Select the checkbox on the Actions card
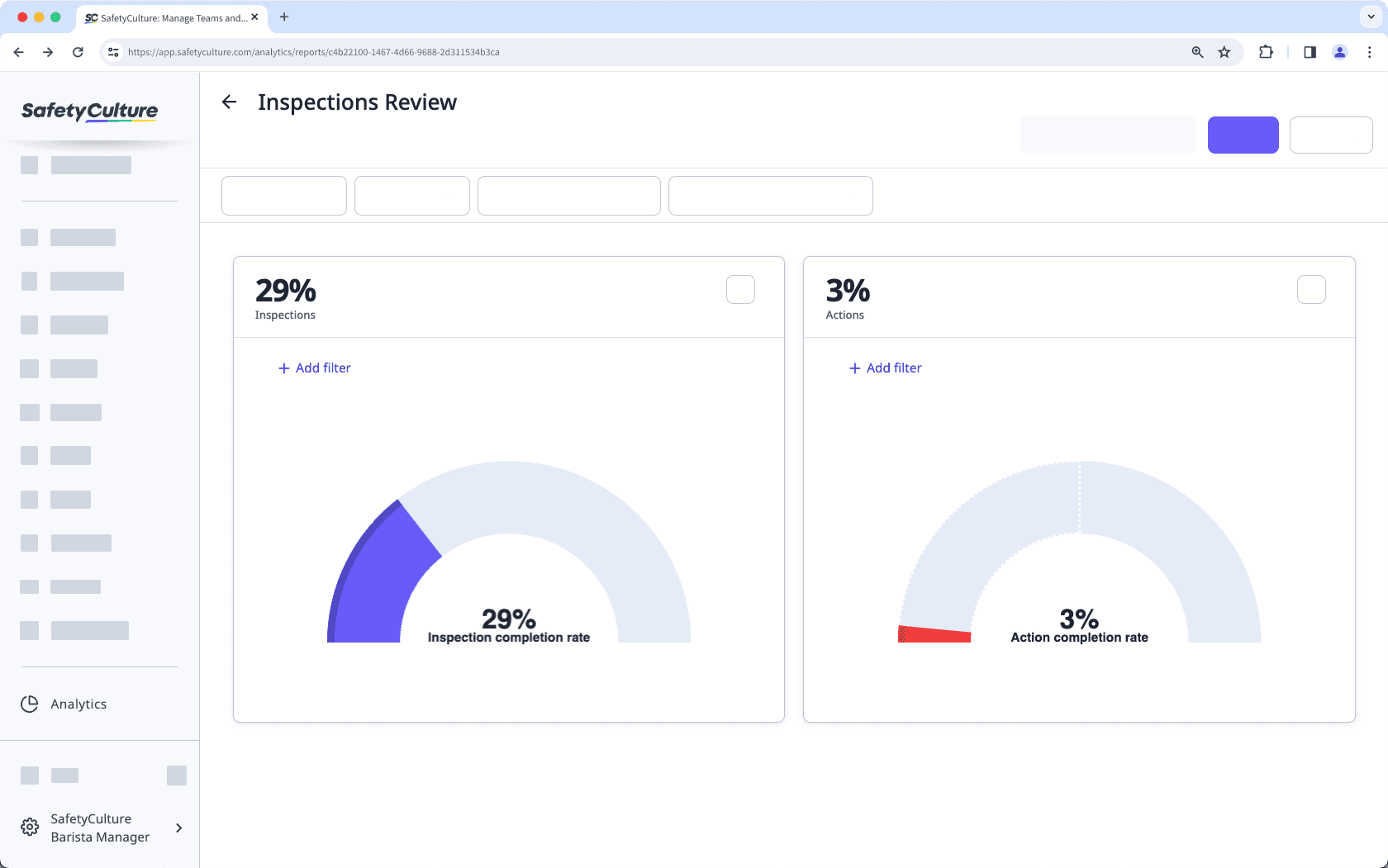Viewport: 1388px width, 868px height. click(1310, 289)
